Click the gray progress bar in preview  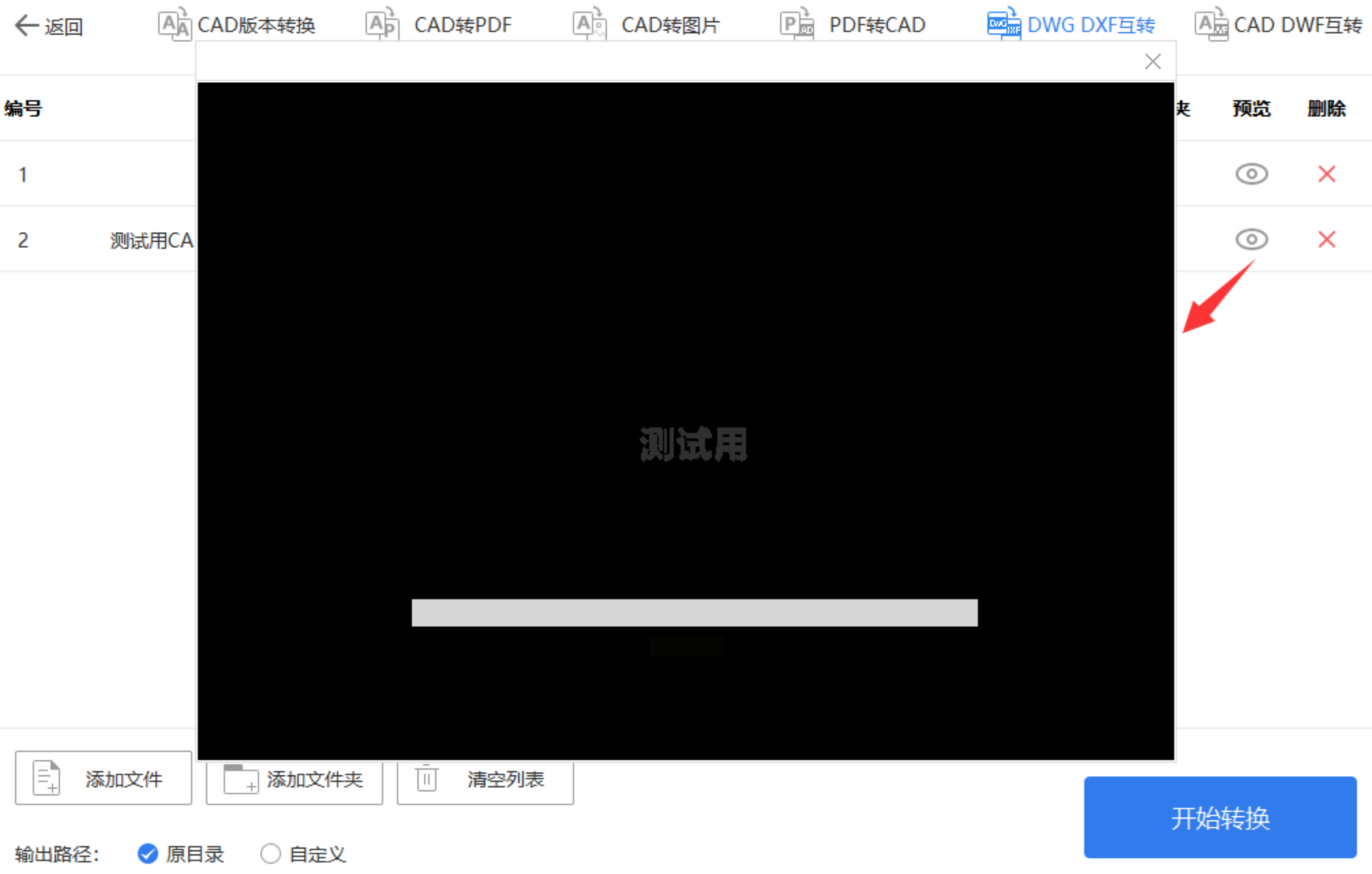tap(694, 613)
